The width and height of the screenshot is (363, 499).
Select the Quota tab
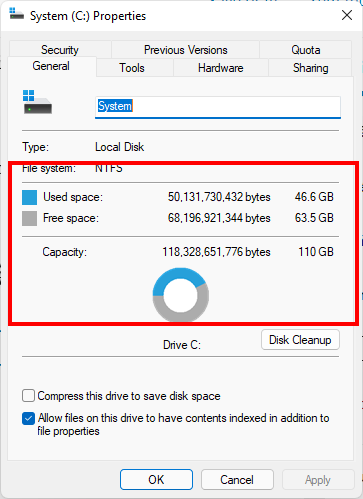pos(306,49)
